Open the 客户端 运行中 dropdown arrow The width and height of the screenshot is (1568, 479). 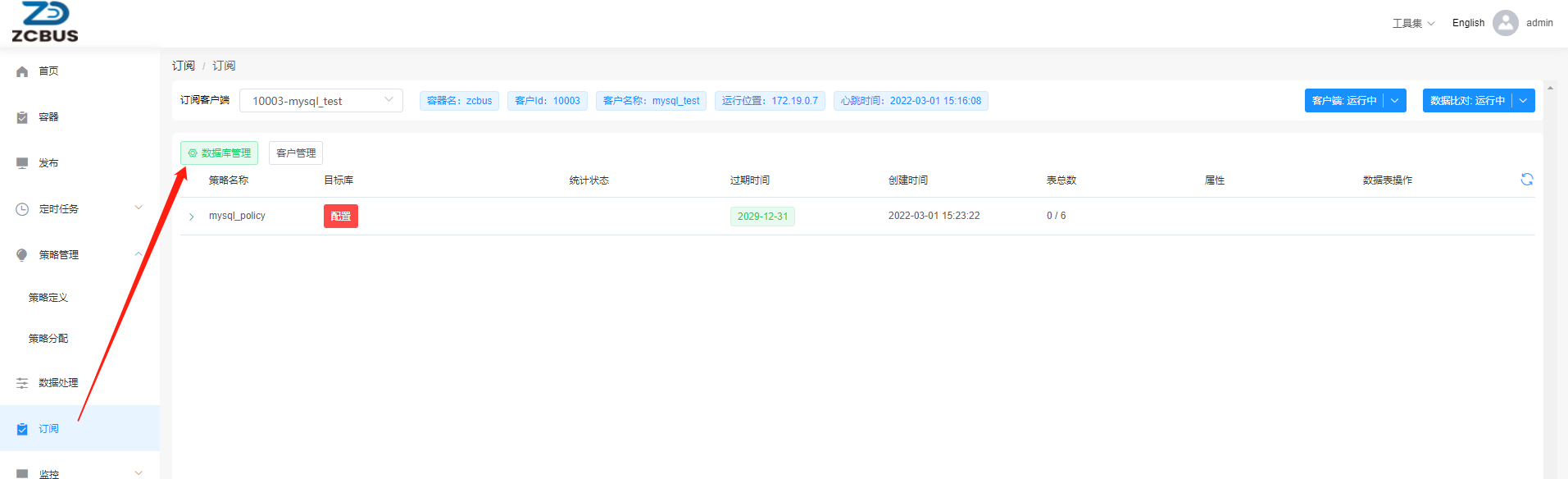1394,101
